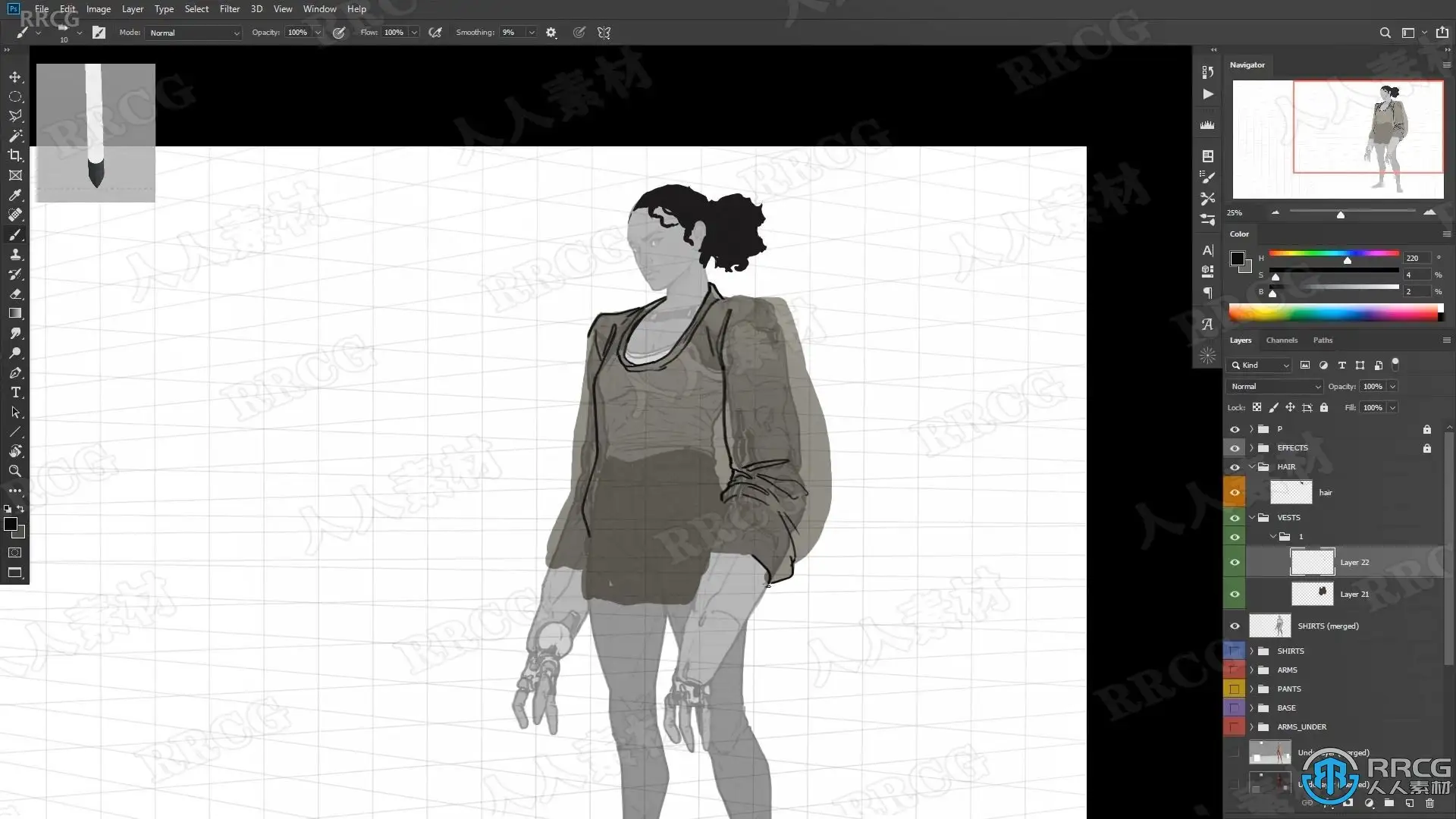This screenshot has width=1456, height=819.
Task: Select the Horizontal Type tool
Action: pos(15,393)
